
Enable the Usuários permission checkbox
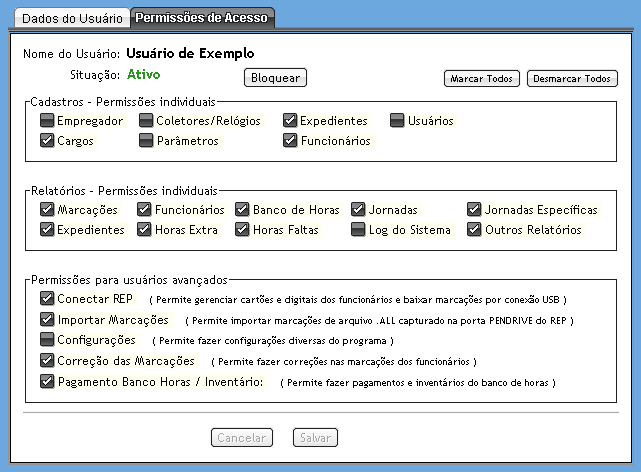pyautogui.click(x=397, y=121)
